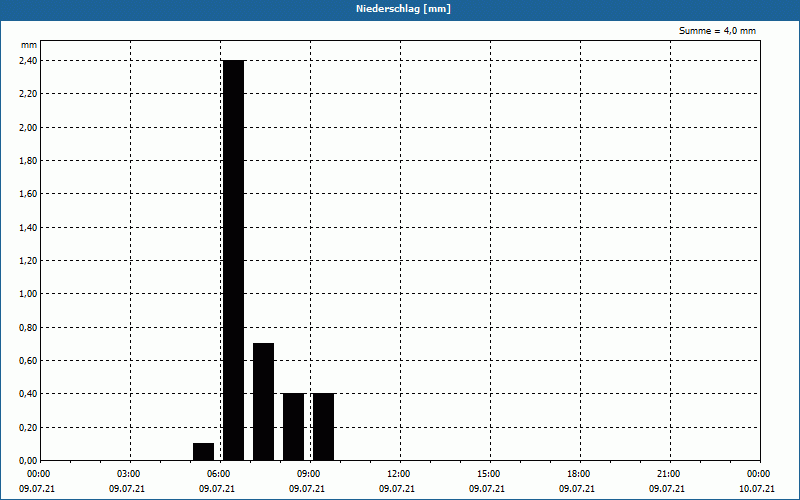Select the "Summe = 4,0 mm" total label

pos(717,31)
